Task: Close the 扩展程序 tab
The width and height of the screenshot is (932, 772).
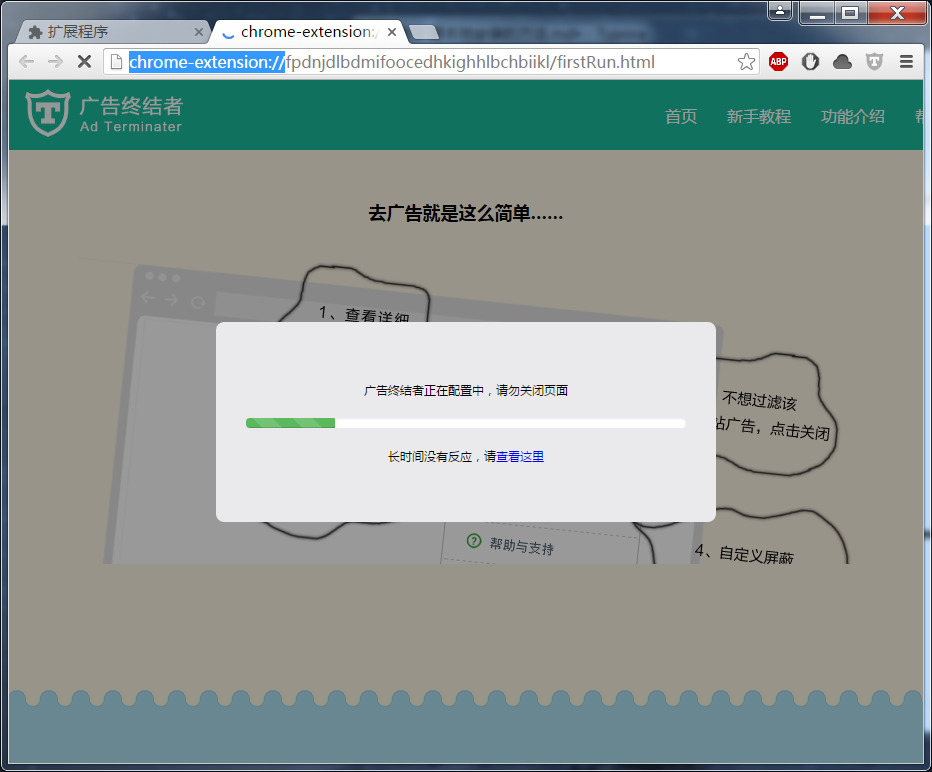Action: pos(198,32)
